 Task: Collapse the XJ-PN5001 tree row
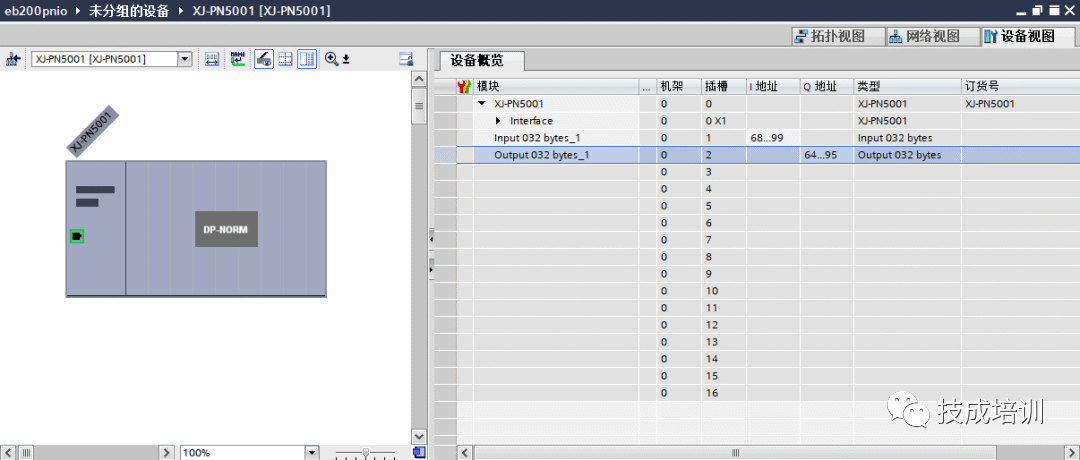[482, 103]
